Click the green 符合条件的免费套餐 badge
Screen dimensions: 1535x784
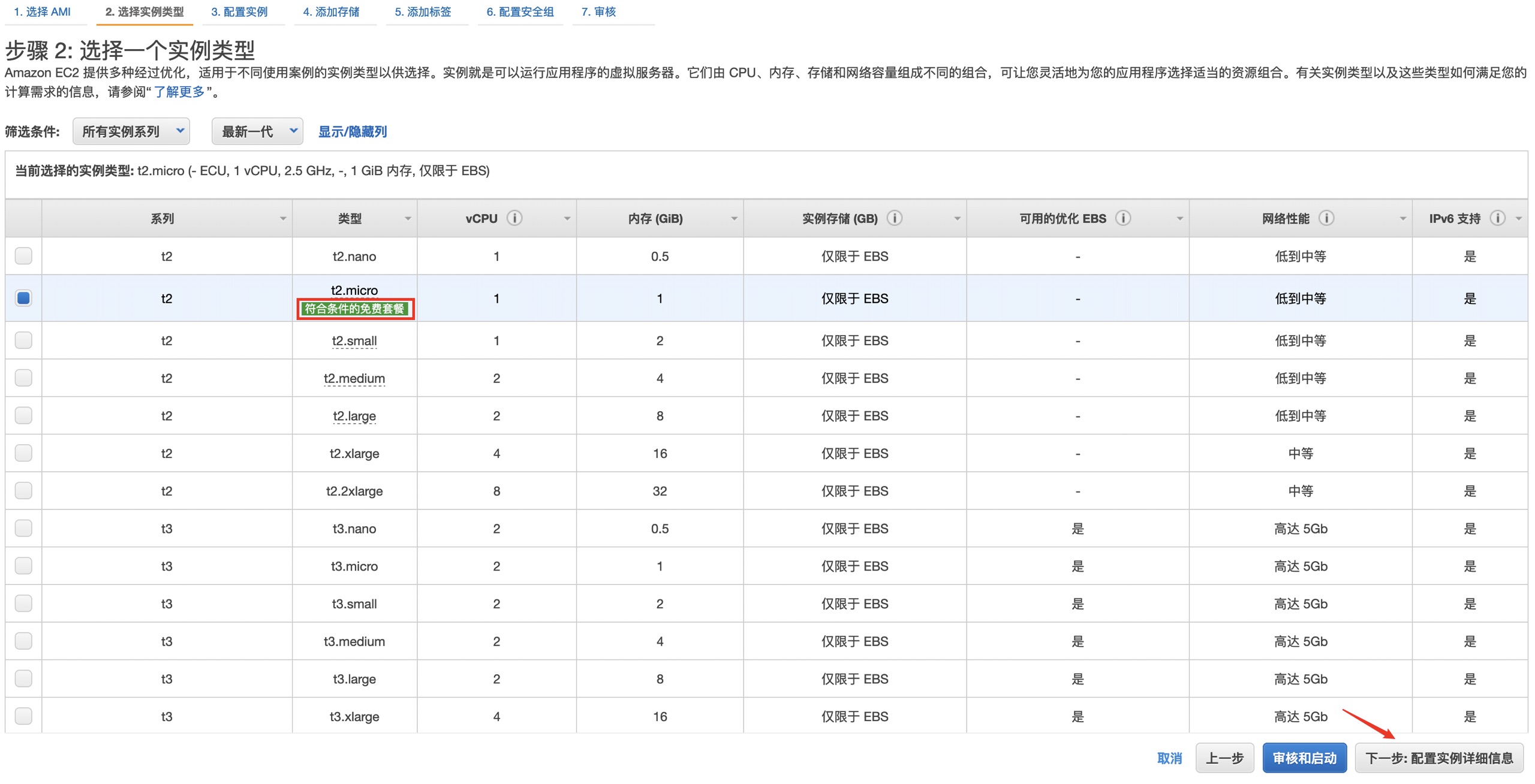click(x=355, y=309)
